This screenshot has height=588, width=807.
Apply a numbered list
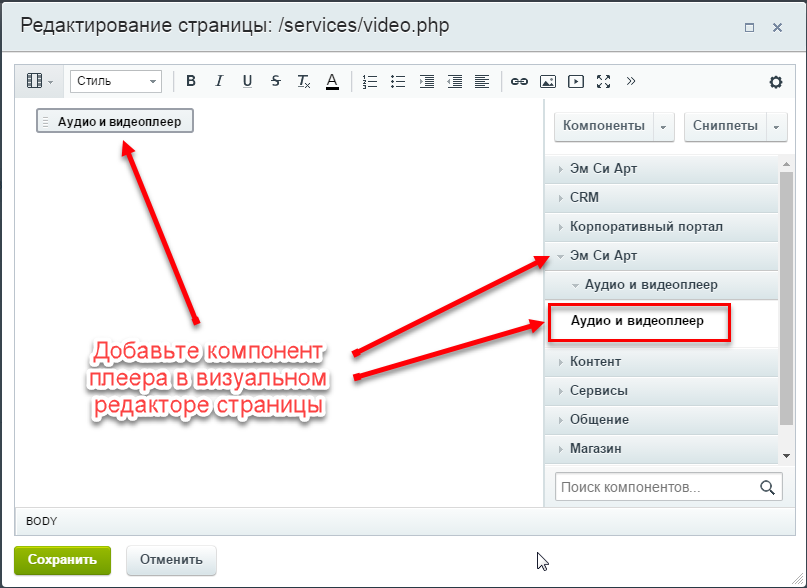(x=368, y=81)
